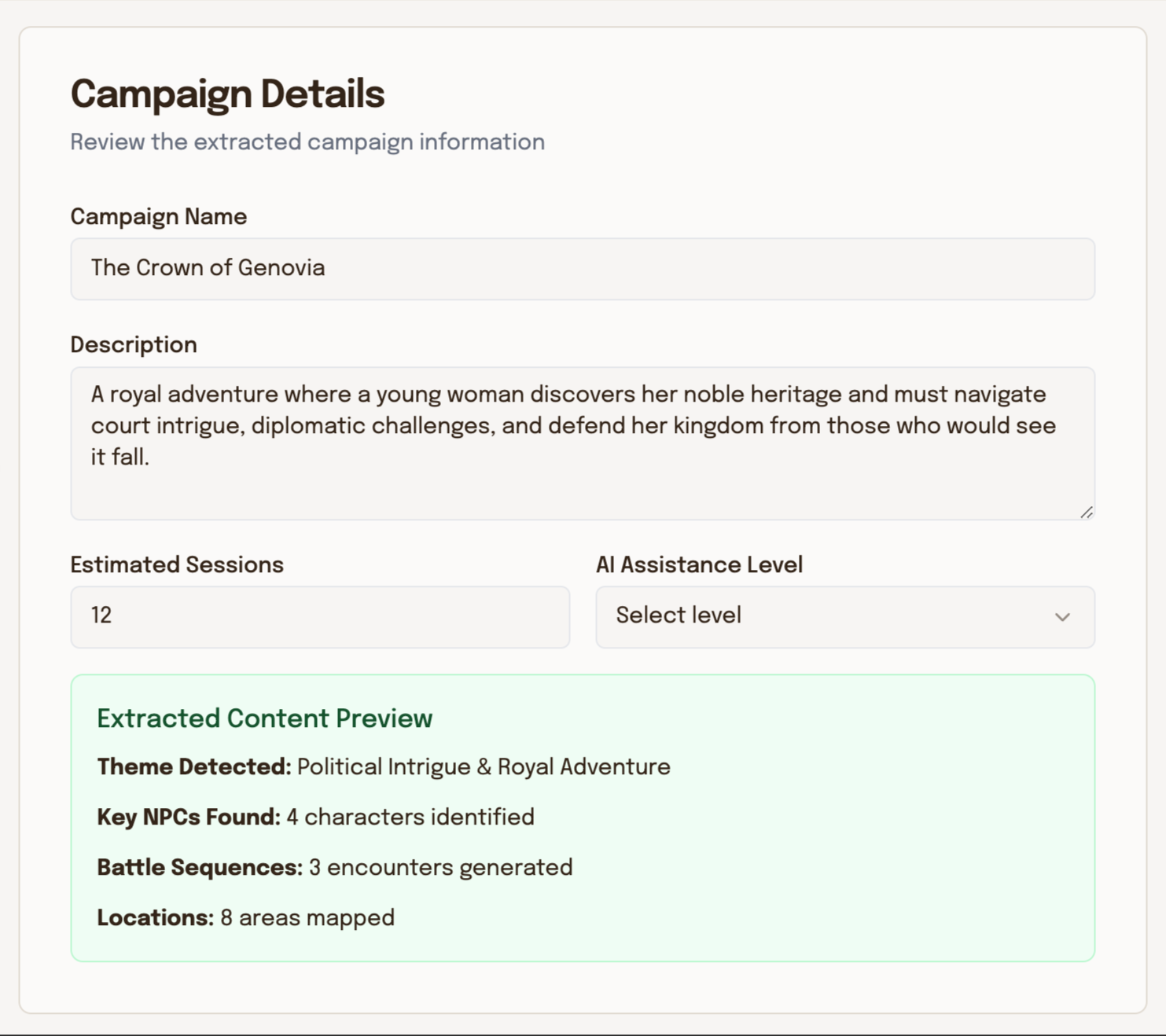Click the Campaign Details heading
Image resolution: width=1166 pixels, height=1036 pixels.
(x=227, y=94)
